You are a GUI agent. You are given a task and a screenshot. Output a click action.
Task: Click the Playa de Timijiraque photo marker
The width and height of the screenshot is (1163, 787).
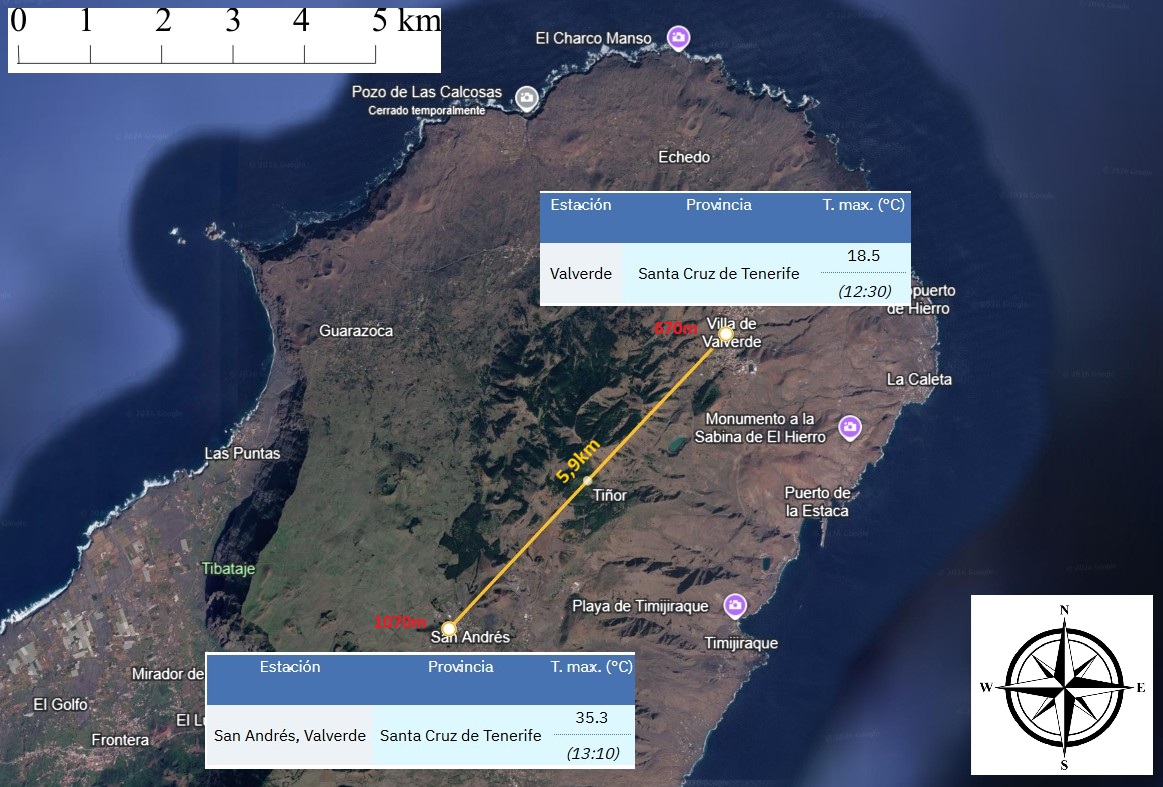pyautogui.click(x=734, y=605)
